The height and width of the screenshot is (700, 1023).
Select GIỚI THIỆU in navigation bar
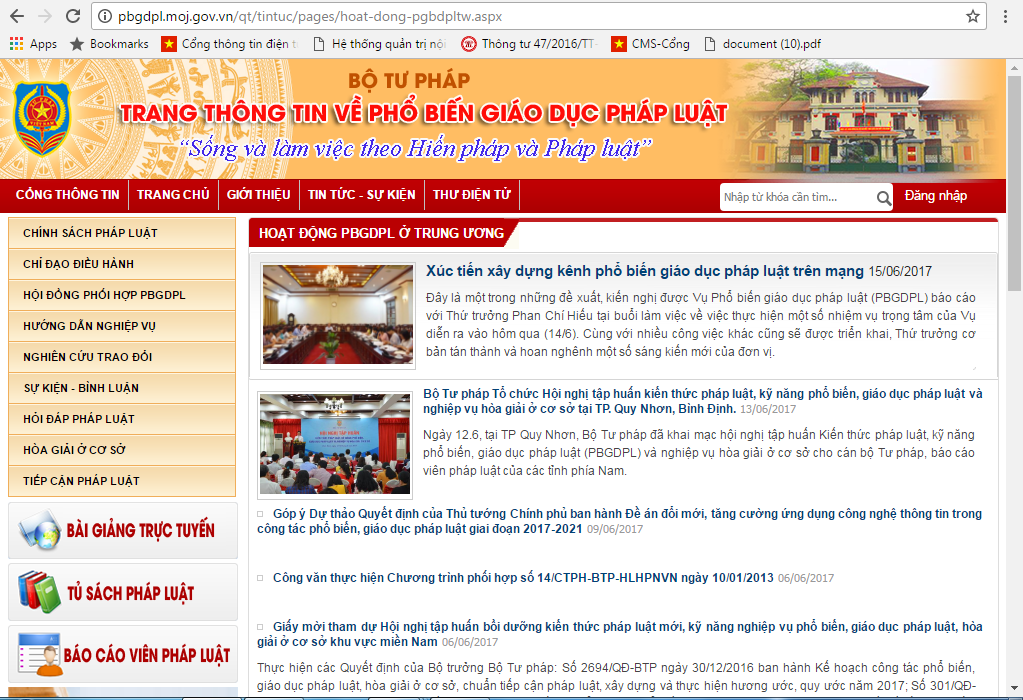pos(258,195)
